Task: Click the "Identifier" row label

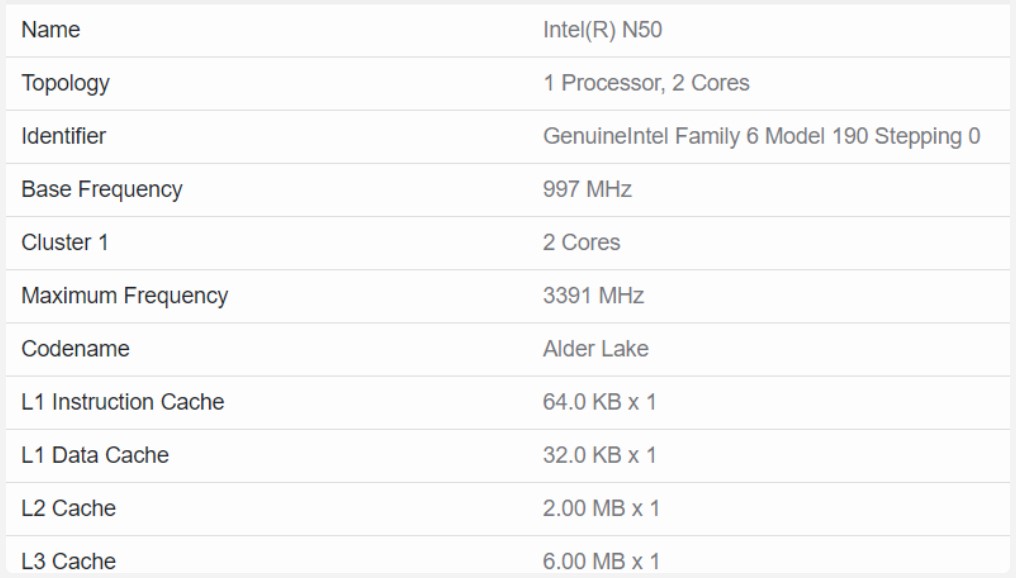Action: click(64, 136)
